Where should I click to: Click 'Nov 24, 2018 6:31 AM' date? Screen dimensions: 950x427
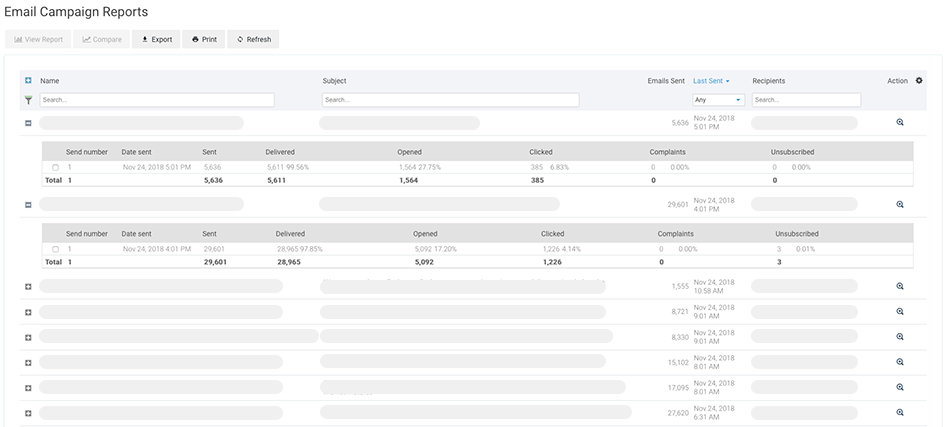click(x=714, y=412)
